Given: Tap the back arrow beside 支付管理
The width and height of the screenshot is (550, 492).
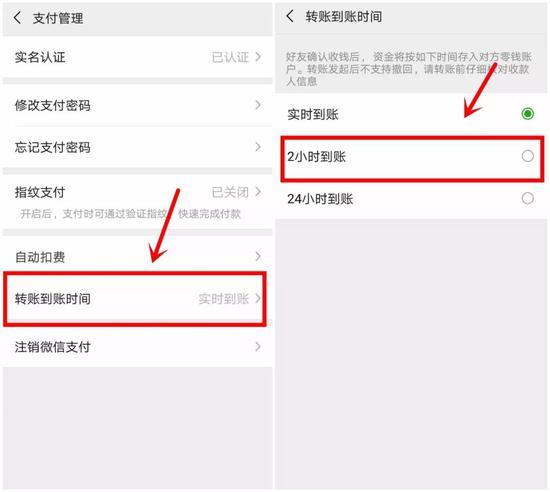Looking at the screenshot, I should pyautogui.click(x=18, y=18).
